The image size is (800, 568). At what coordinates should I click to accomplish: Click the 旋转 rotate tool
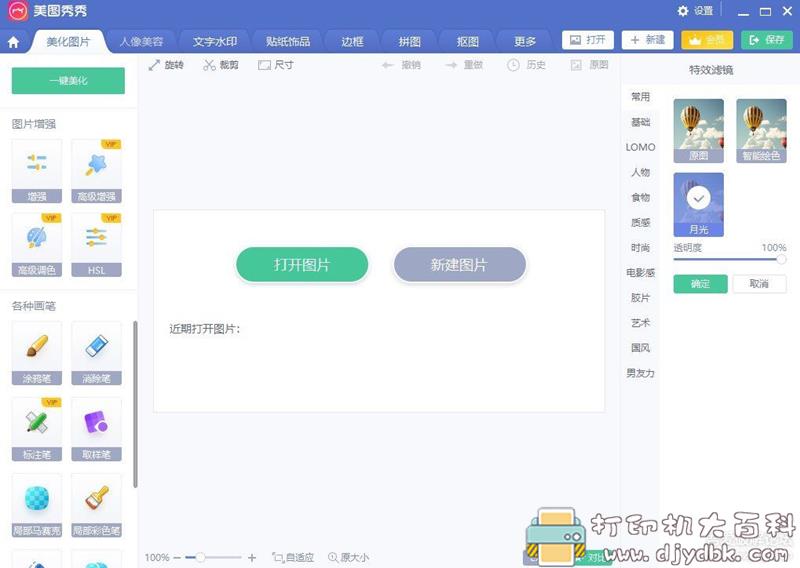tap(166, 65)
